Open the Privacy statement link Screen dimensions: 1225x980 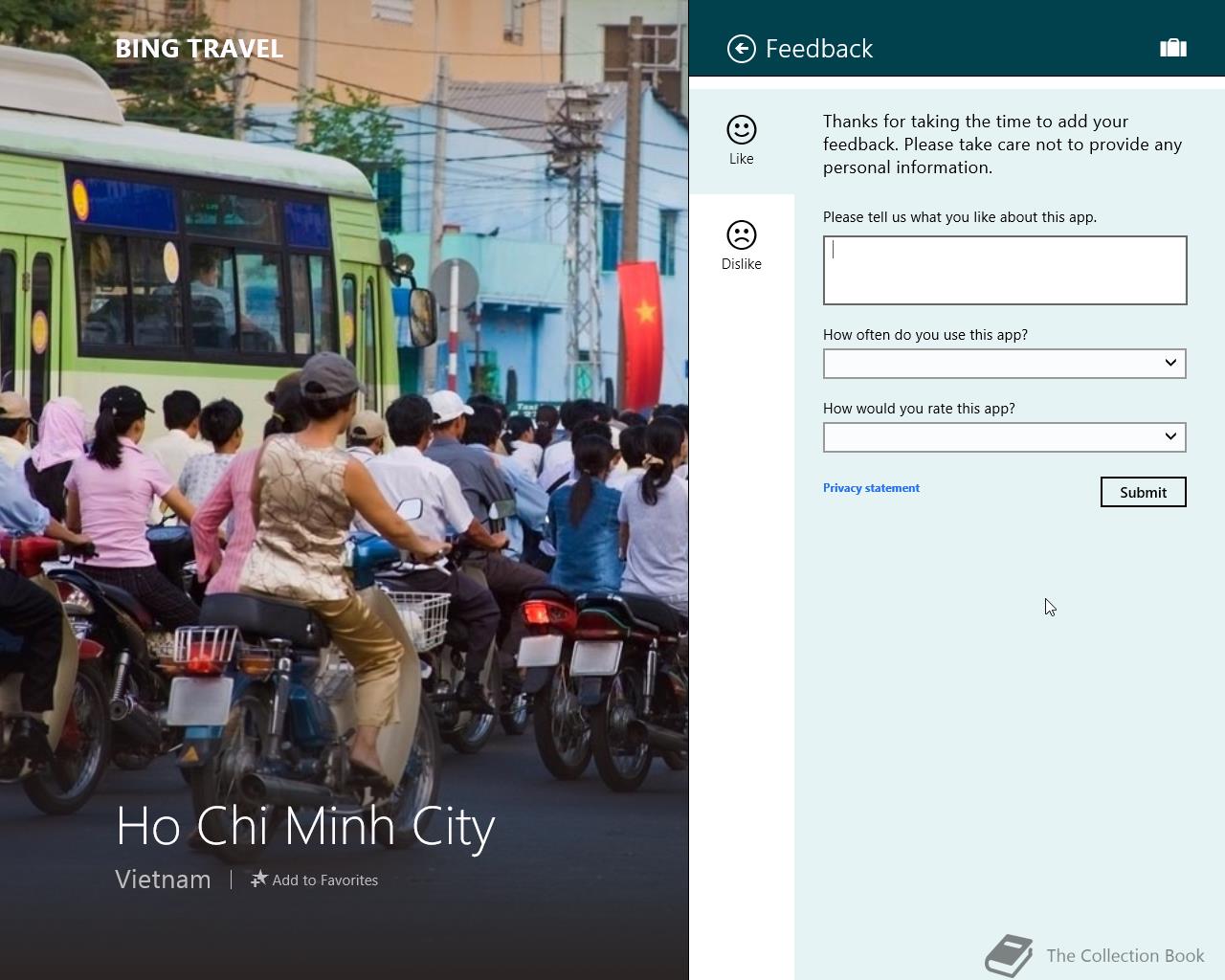coord(871,488)
